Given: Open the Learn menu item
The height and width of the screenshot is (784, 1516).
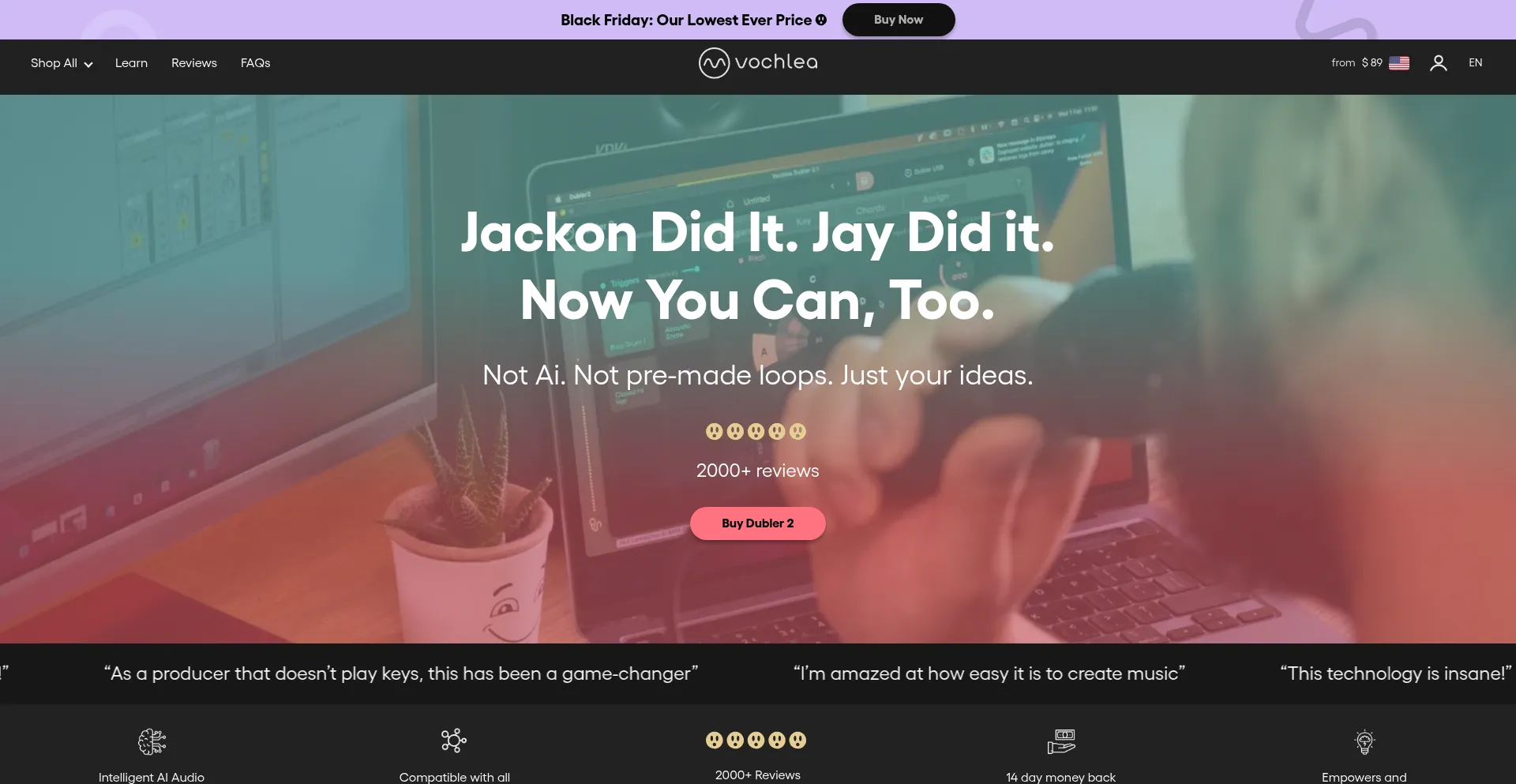Looking at the screenshot, I should tap(131, 63).
